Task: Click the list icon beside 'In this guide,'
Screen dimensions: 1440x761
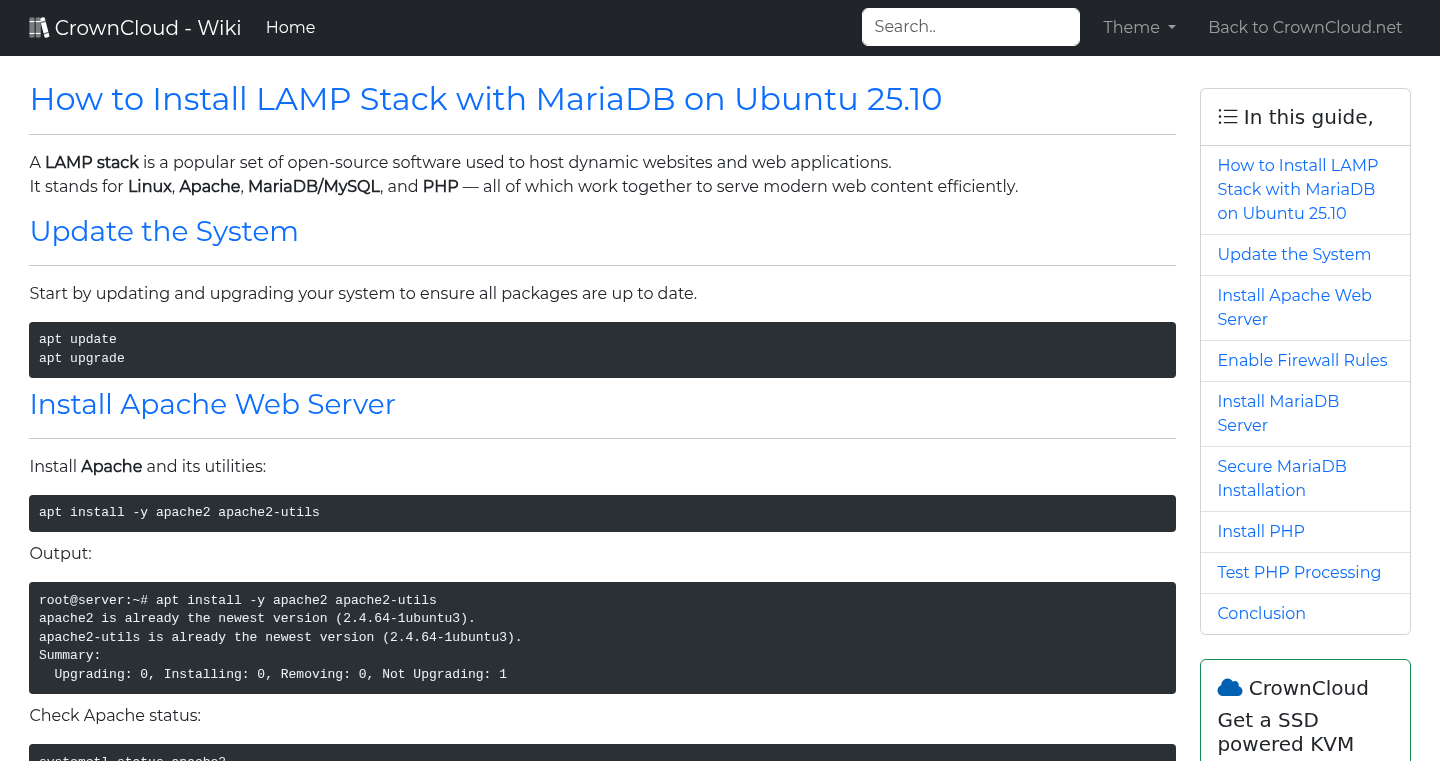Action: [1227, 116]
